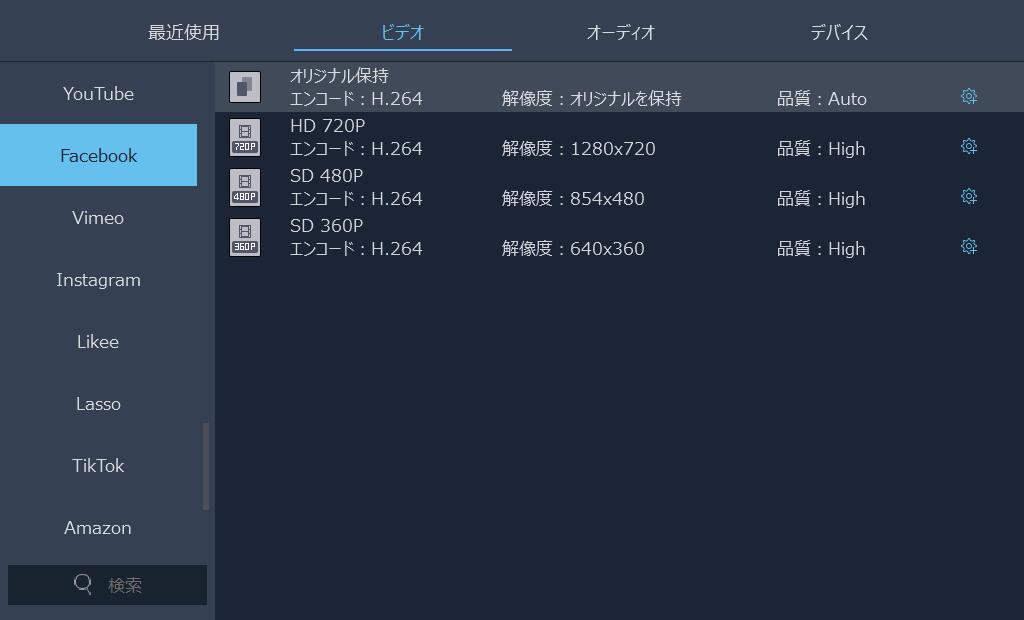Click 解像度：オリジナルを保持 text
This screenshot has width=1024, height=620.
click(x=592, y=99)
